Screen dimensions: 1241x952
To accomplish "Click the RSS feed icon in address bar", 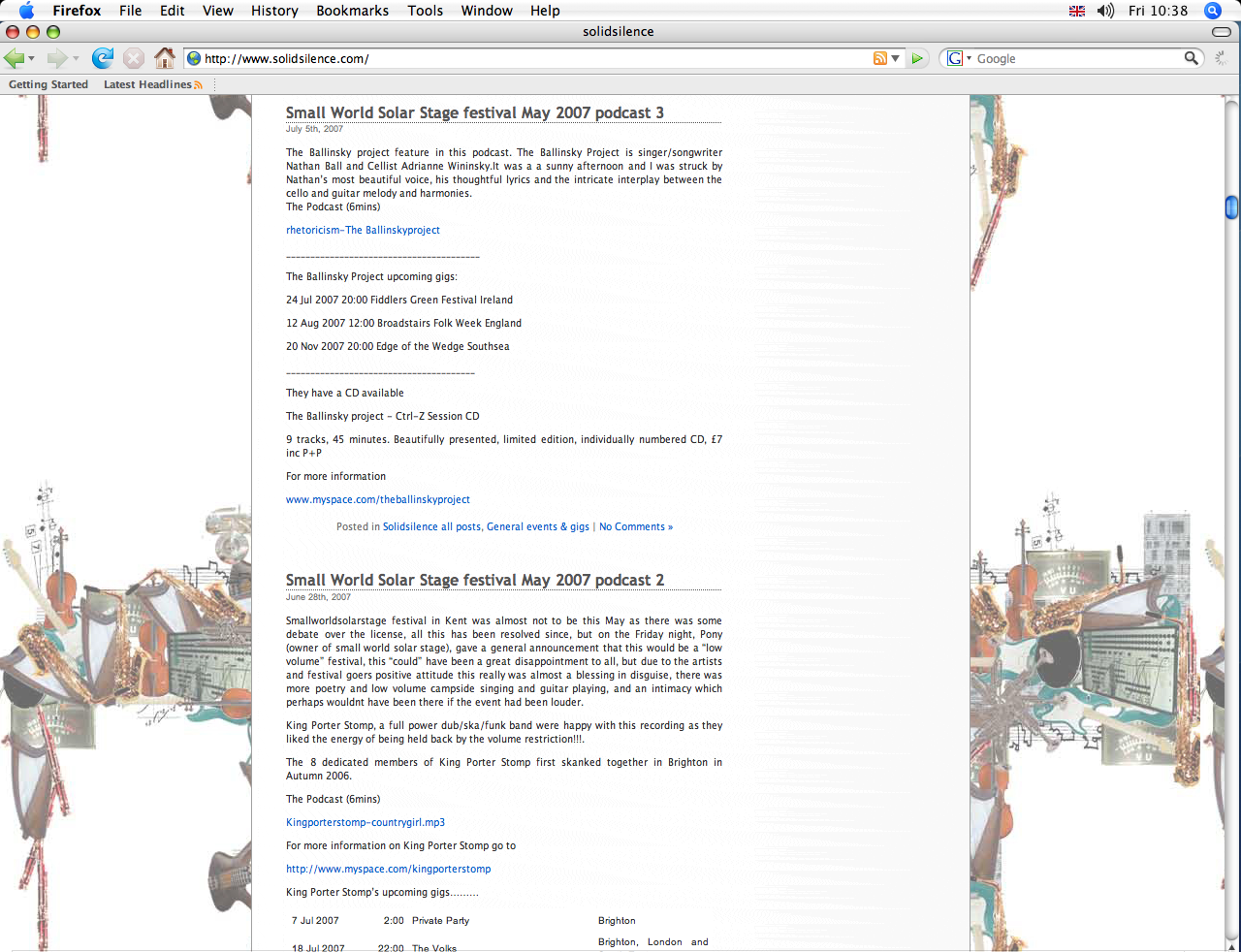I will pyautogui.click(x=879, y=58).
